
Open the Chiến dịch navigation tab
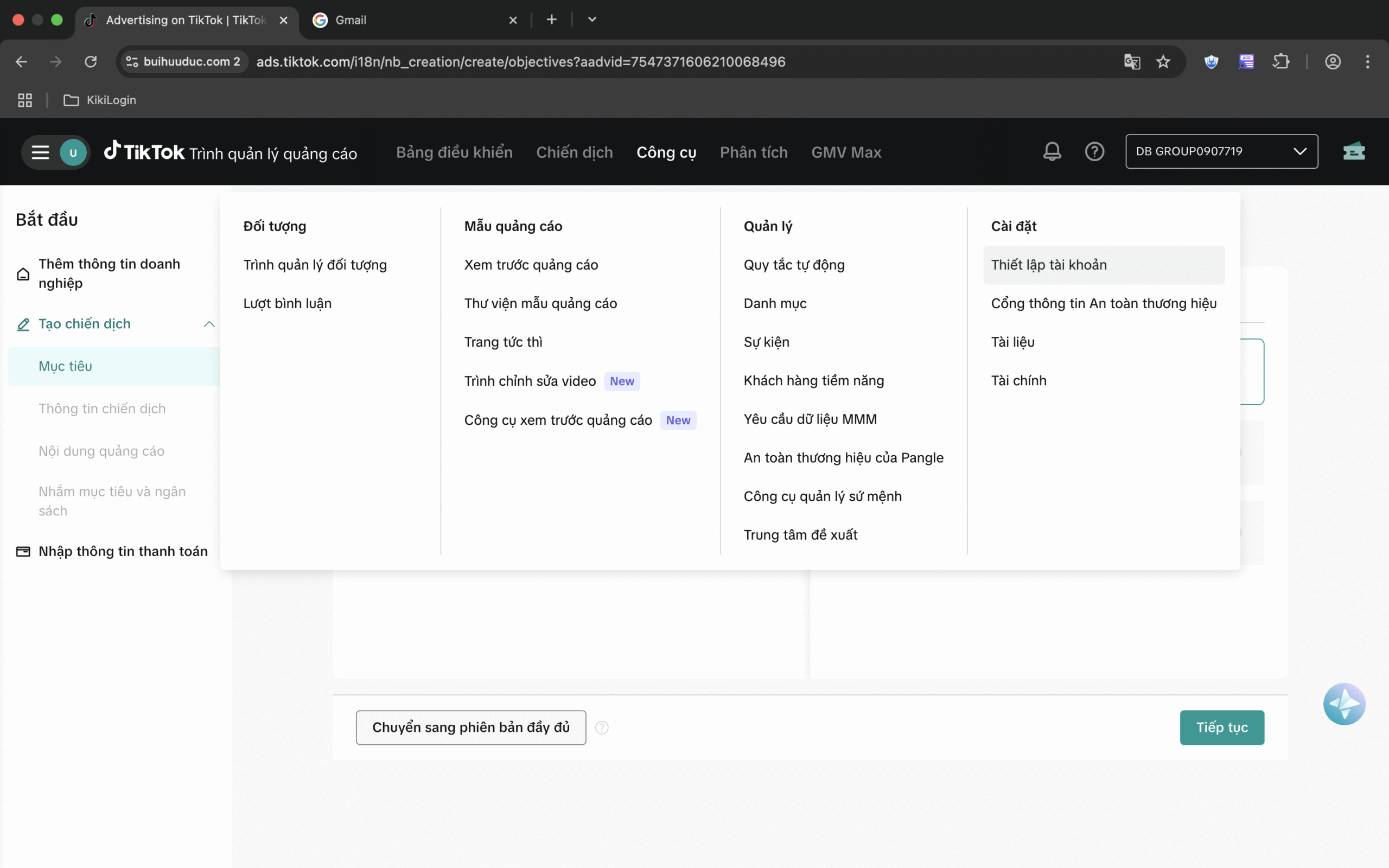click(x=574, y=152)
